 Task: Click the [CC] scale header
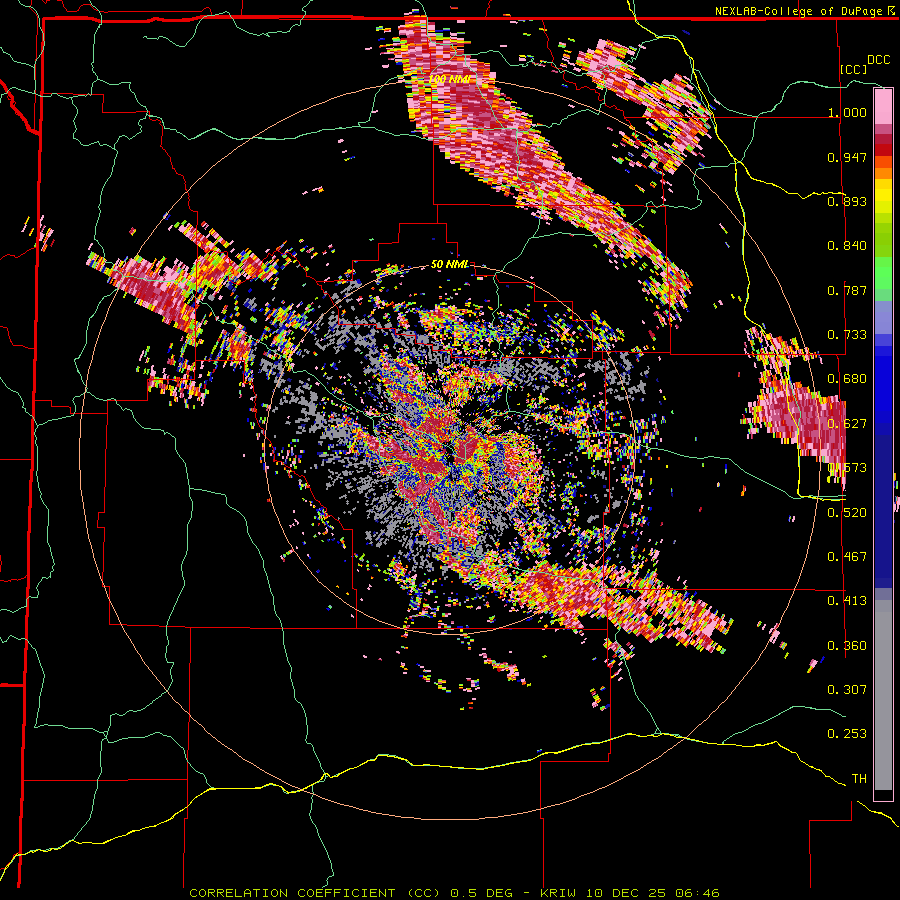click(x=854, y=69)
